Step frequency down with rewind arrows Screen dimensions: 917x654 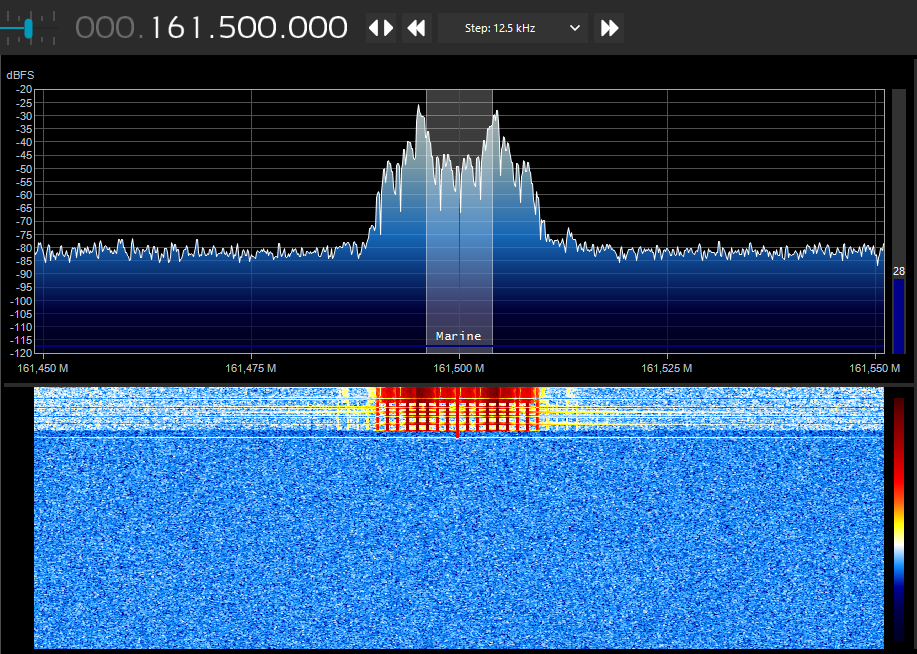[x=416, y=28]
